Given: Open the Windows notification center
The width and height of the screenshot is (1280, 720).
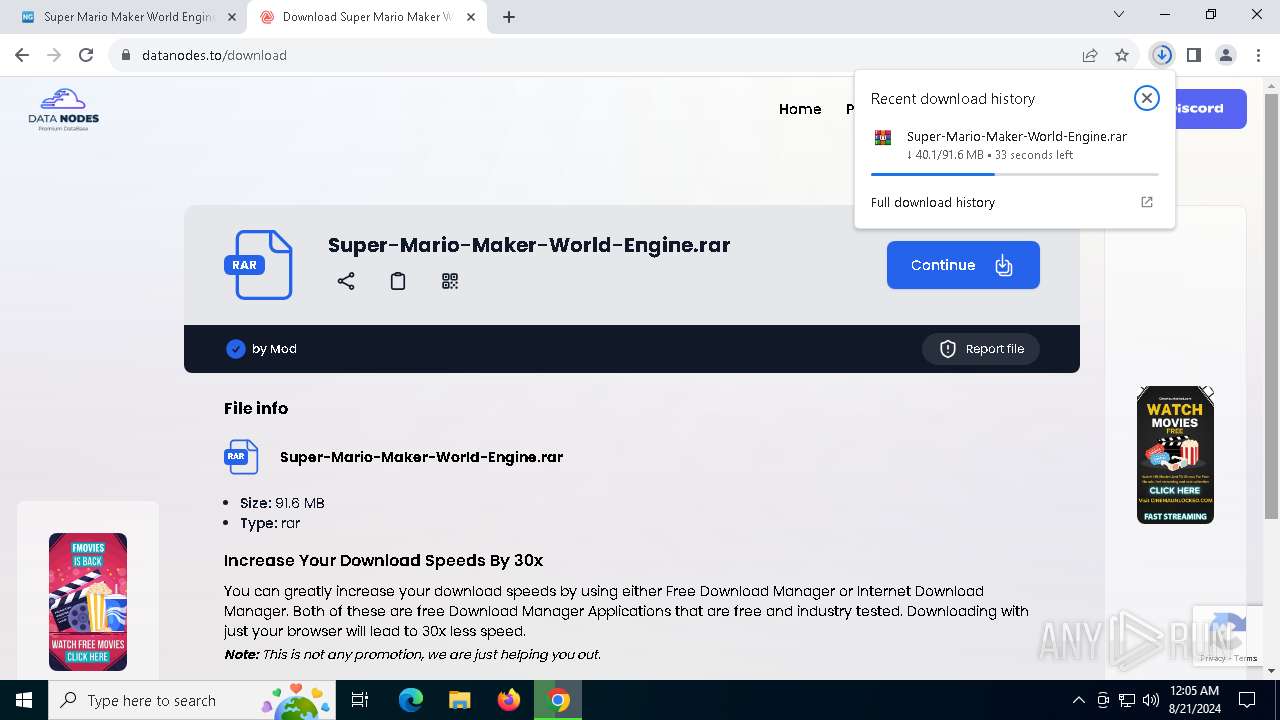Looking at the screenshot, I should click(x=1247, y=700).
